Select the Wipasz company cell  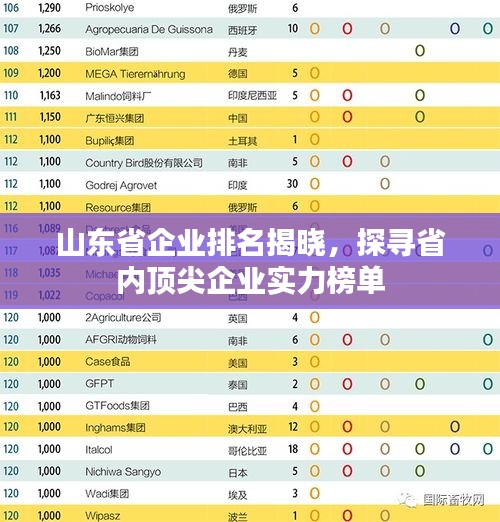103,516
